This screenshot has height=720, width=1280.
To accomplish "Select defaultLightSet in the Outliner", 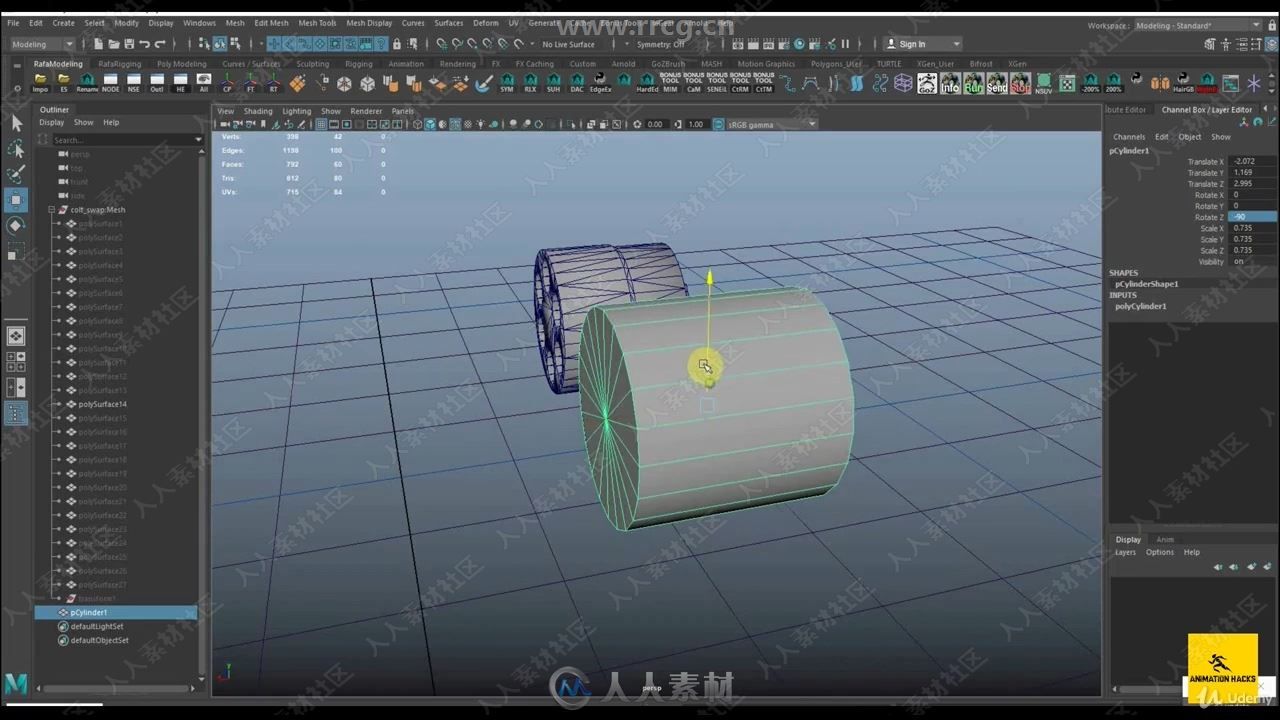I will (x=97, y=626).
